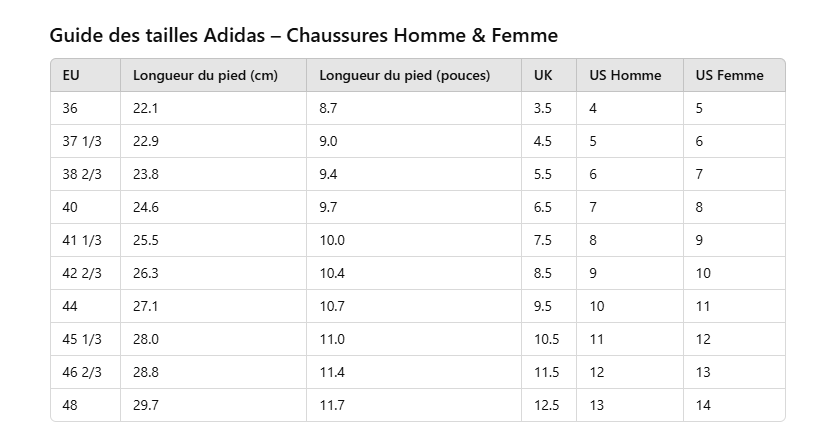
Task: Select the EU size 48 cell
Action: click(70, 405)
